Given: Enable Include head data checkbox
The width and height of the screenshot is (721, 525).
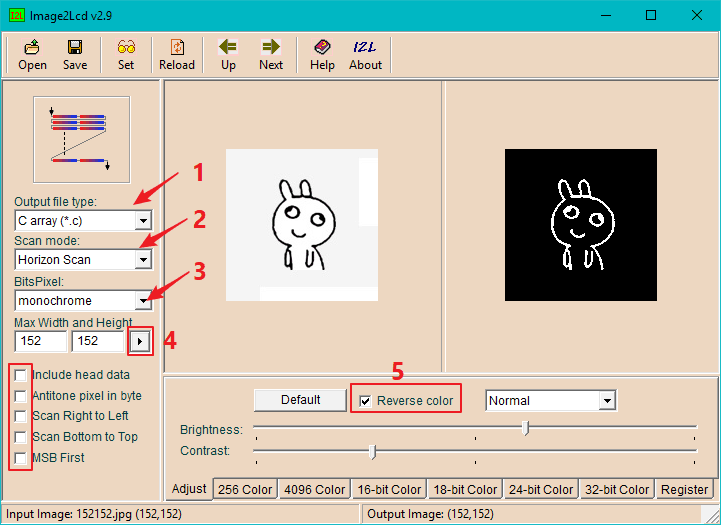Looking at the screenshot, I should click(20, 375).
